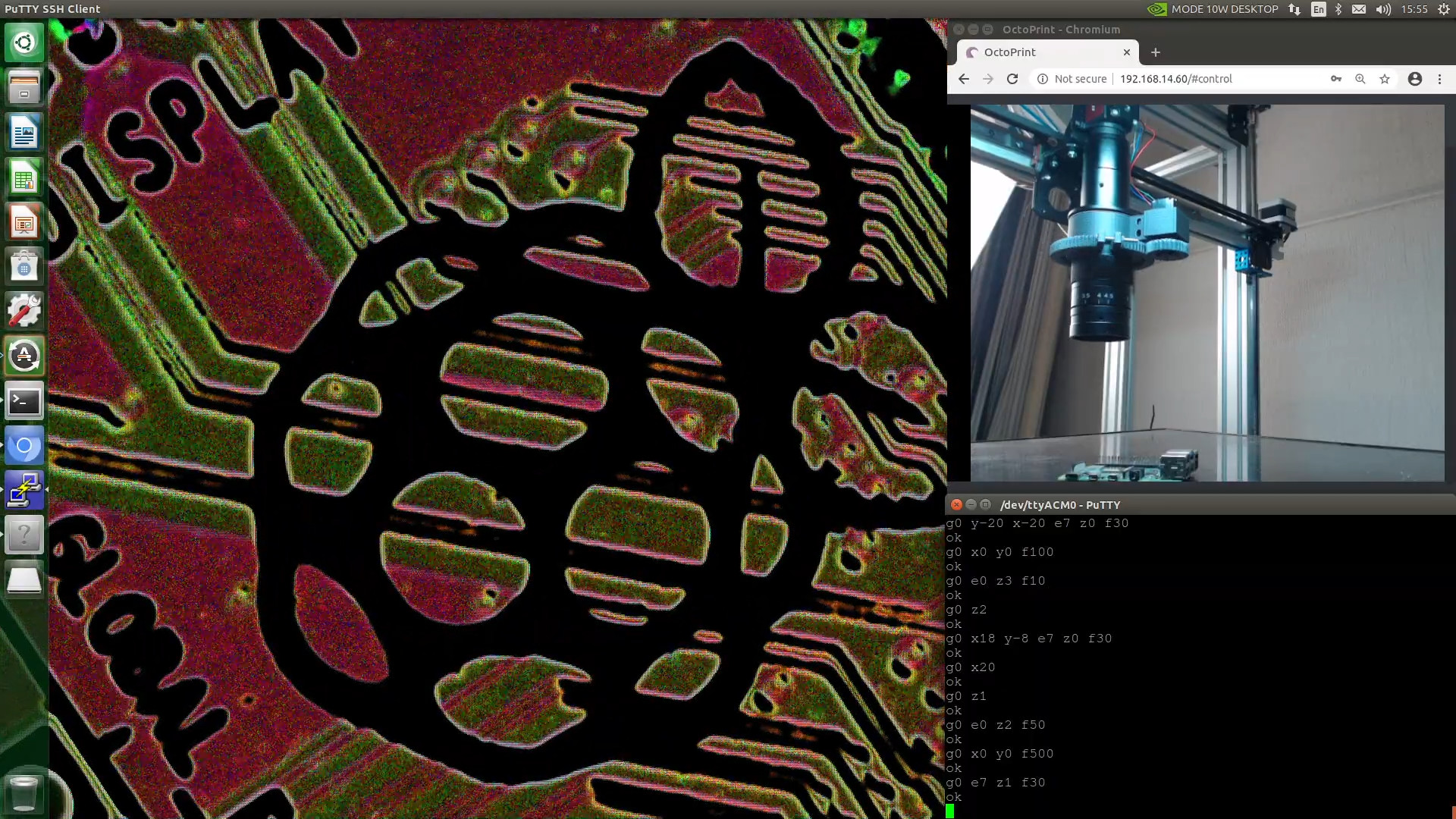This screenshot has height=819, width=1456.
Task: Open PuTTY SSH Client launcher icon
Action: point(24,491)
